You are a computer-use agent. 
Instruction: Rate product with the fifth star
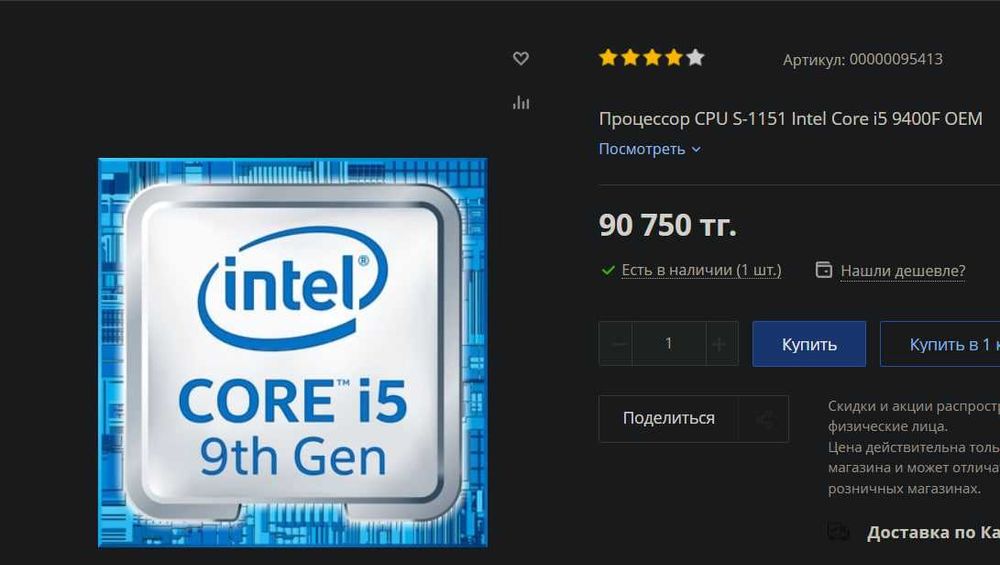pos(696,58)
